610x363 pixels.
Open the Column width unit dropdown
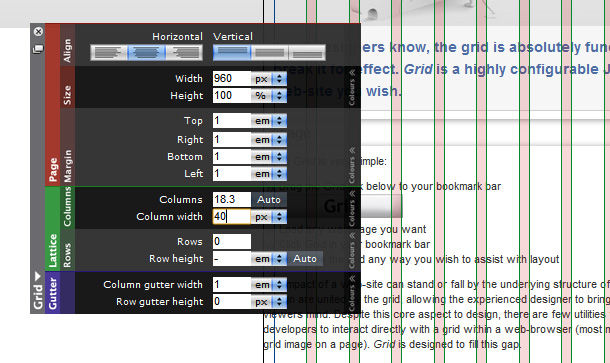click(x=269, y=217)
